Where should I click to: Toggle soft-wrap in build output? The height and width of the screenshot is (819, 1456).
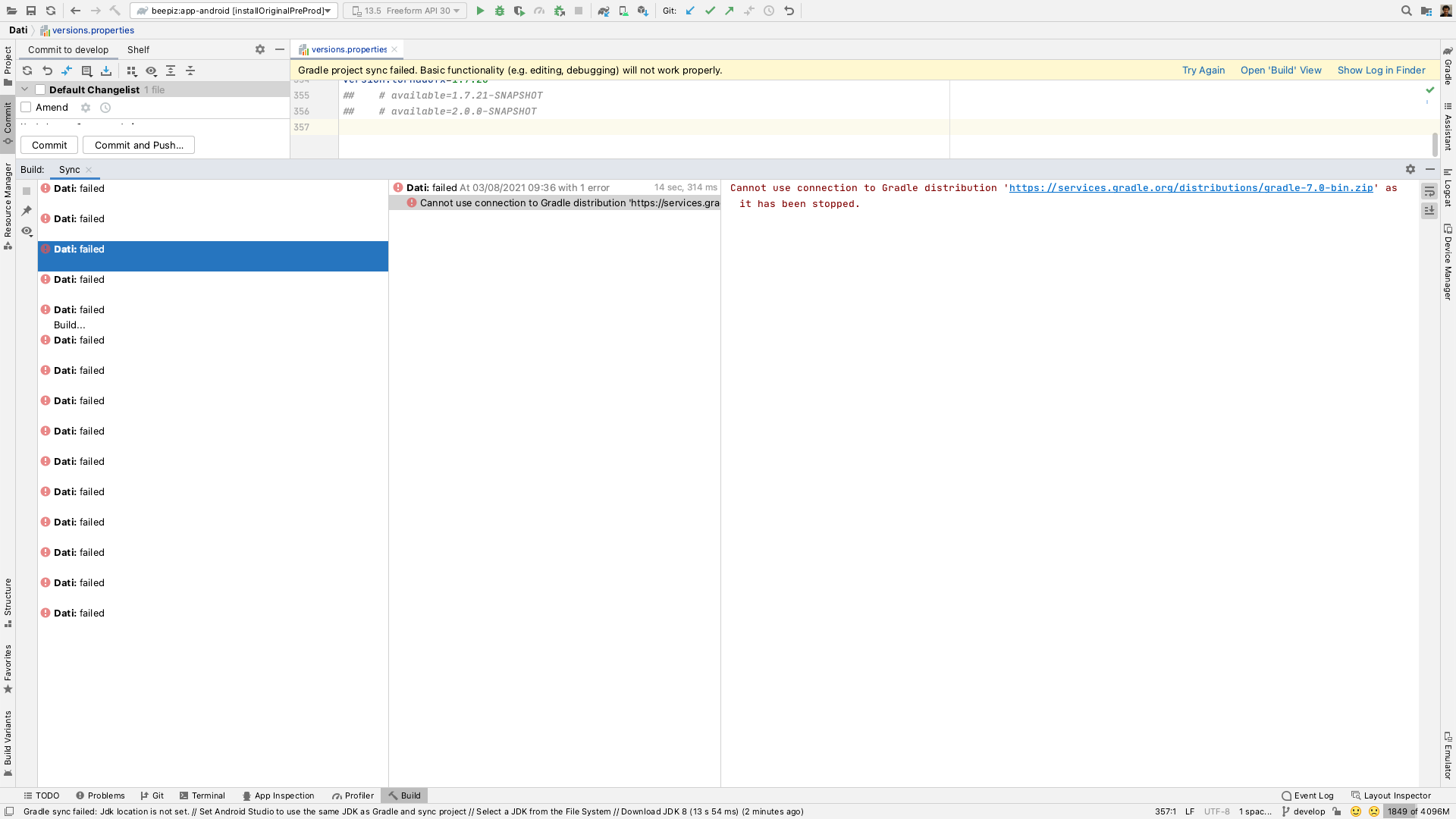1429,191
